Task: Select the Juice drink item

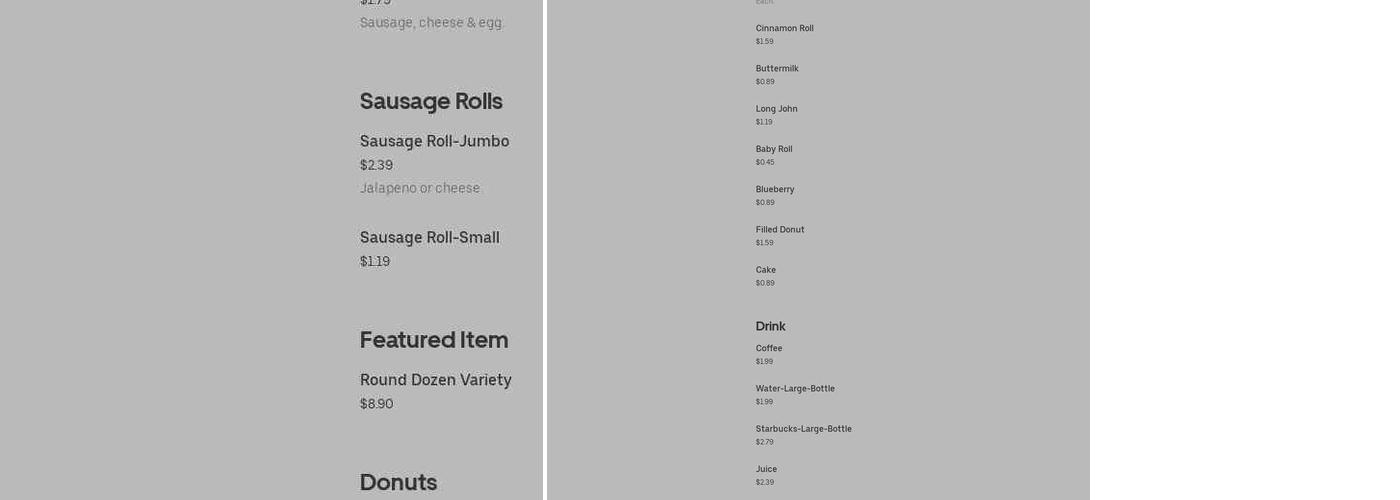Action: point(766,469)
